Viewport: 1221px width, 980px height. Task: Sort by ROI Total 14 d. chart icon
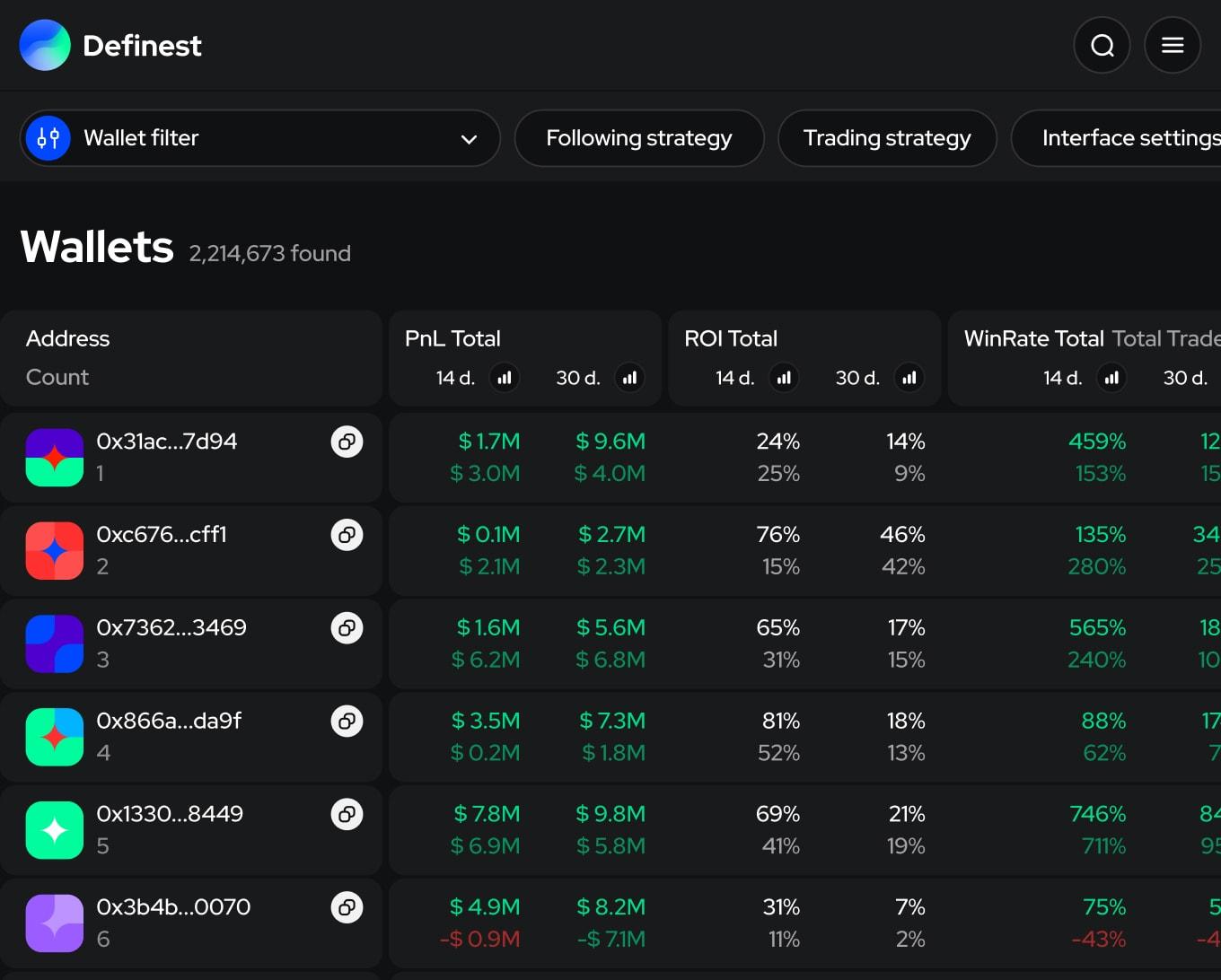784,378
